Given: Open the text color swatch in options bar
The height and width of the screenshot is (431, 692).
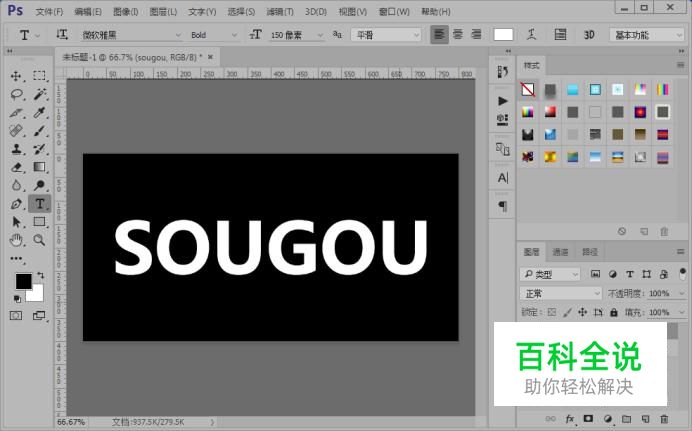Looking at the screenshot, I should click(503, 34).
